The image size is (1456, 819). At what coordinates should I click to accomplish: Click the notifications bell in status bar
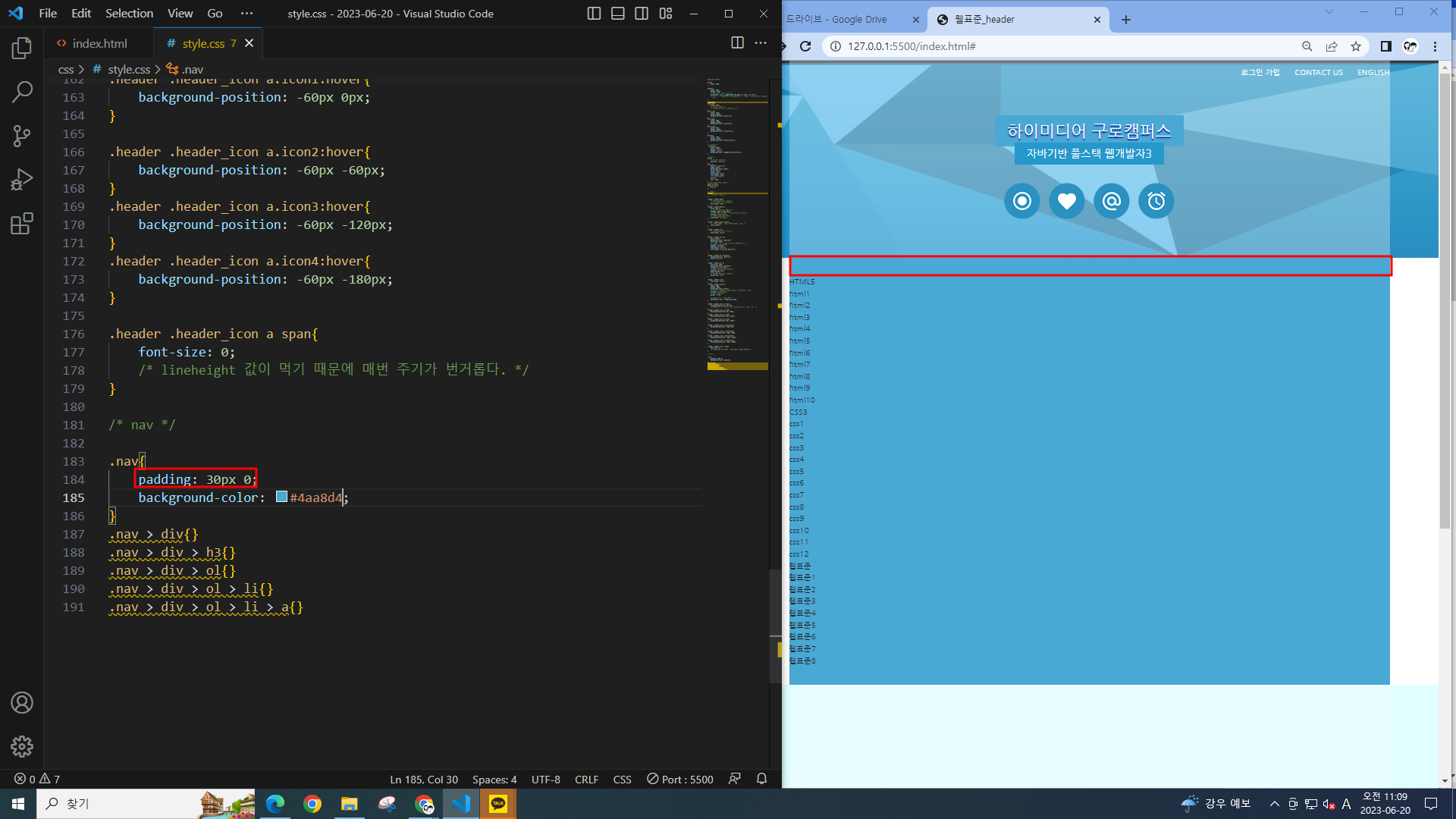pos(761,779)
